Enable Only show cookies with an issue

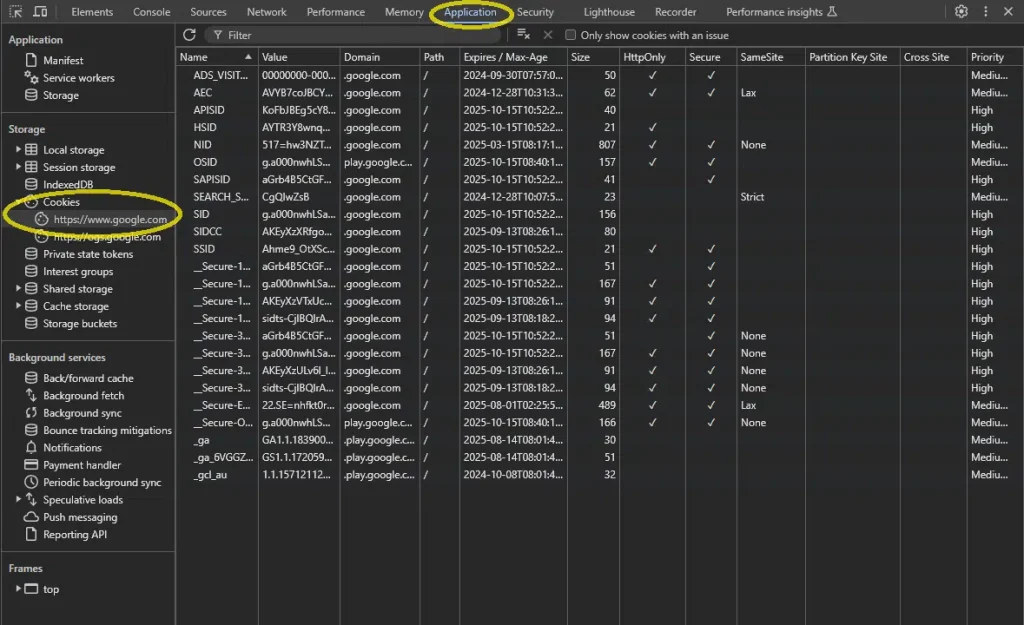point(571,35)
